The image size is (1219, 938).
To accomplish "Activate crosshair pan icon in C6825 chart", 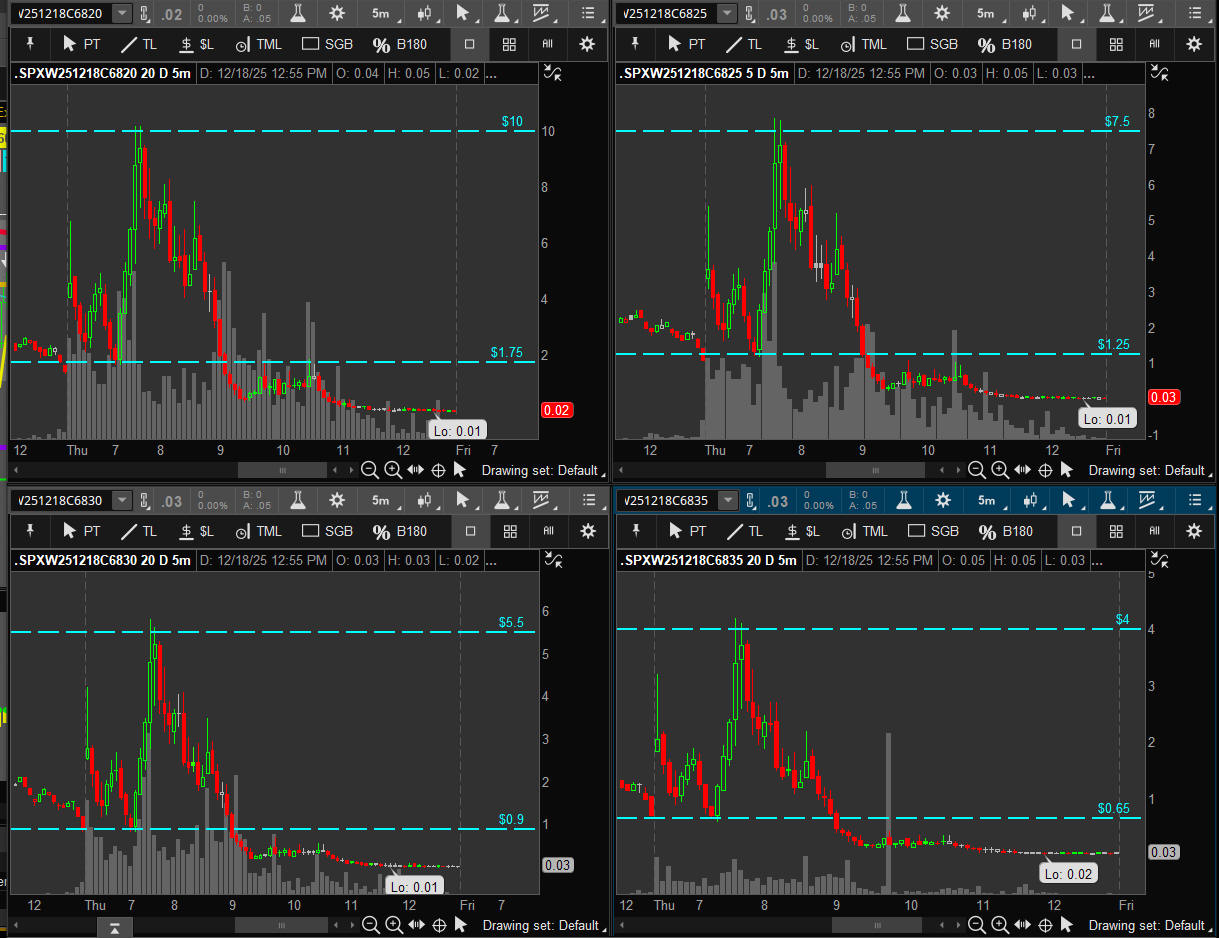I will point(1045,470).
